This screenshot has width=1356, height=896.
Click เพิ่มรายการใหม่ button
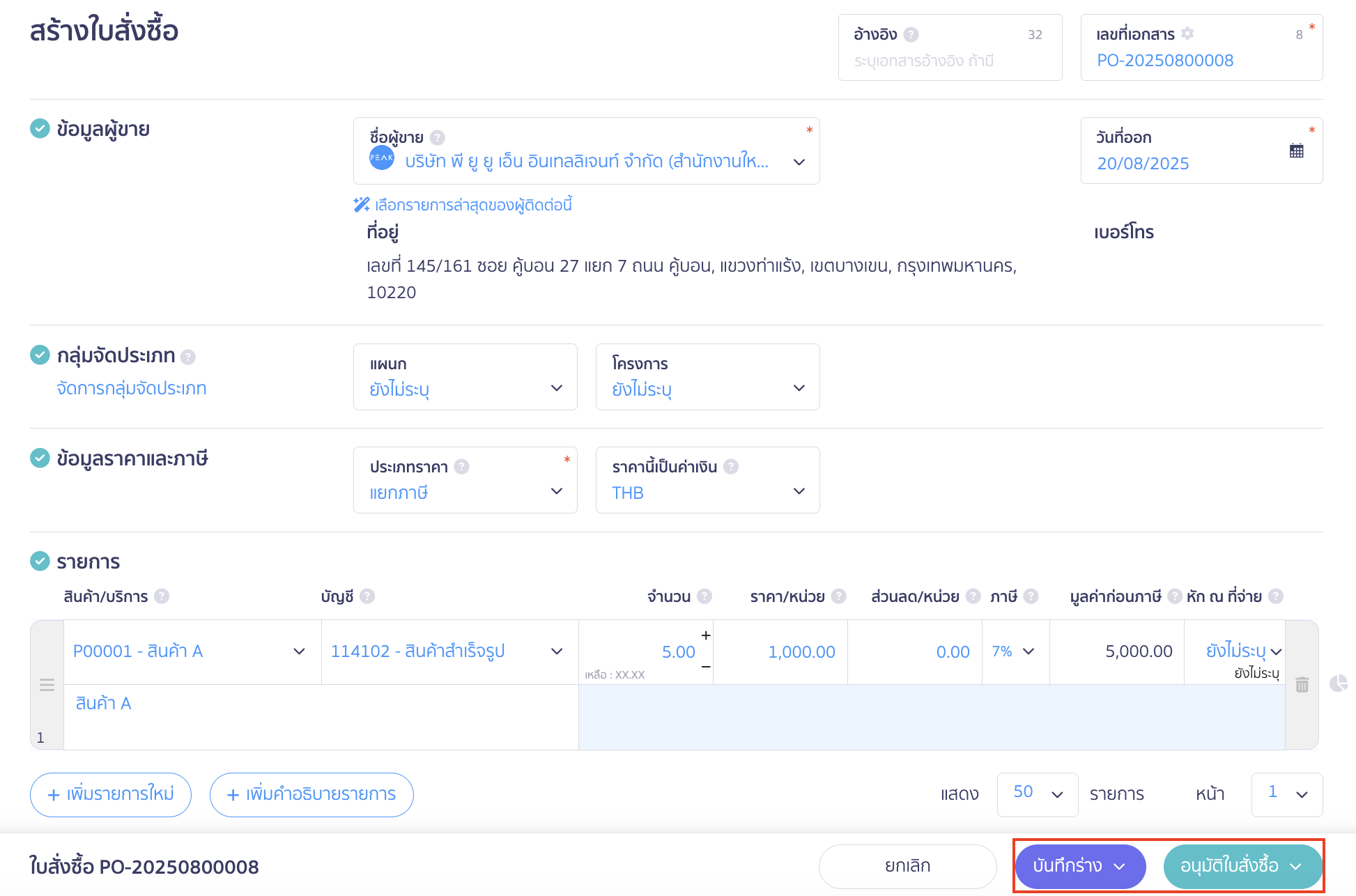pyautogui.click(x=111, y=794)
